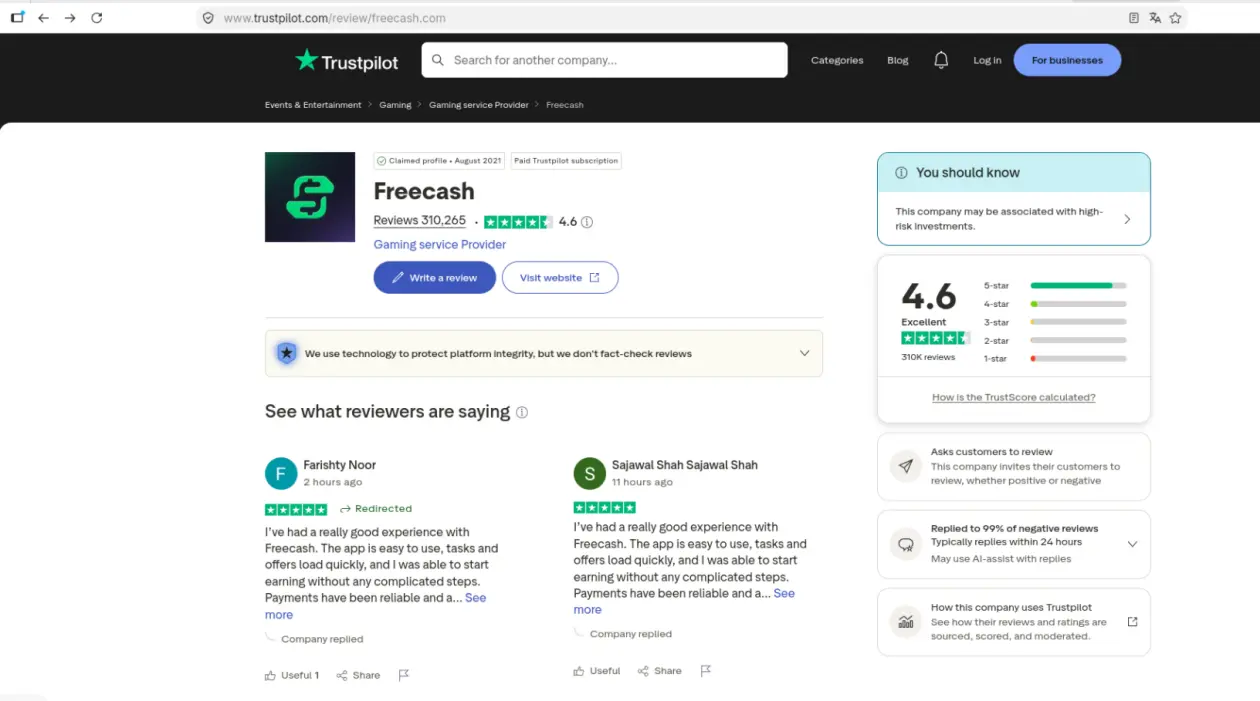Click the translate page icon
Screen dimensions: 1260x701
[1155, 18]
